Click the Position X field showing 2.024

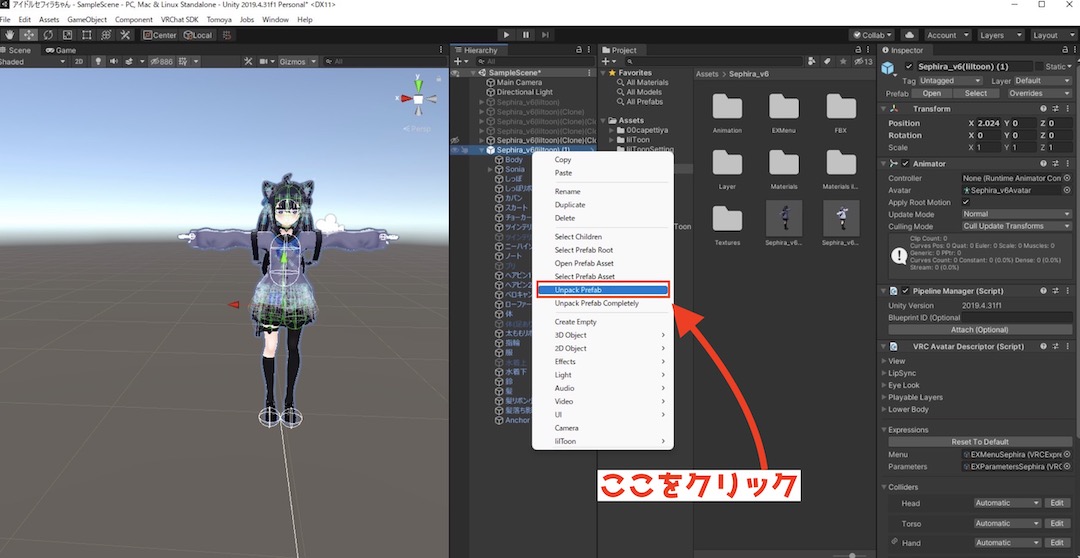pyautogui.click(x=989, y=123)
